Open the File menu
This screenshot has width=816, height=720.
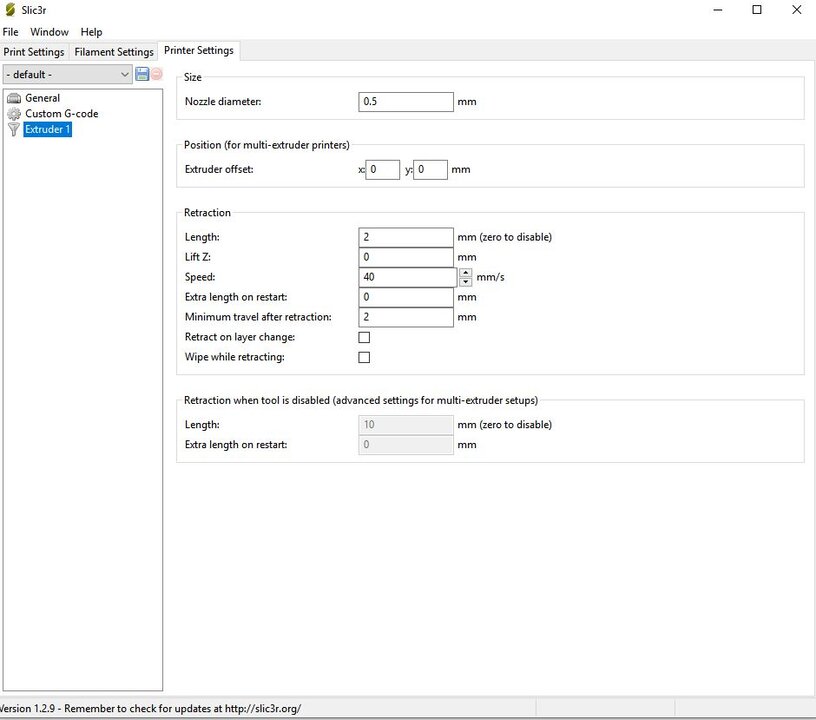(10, 32)
